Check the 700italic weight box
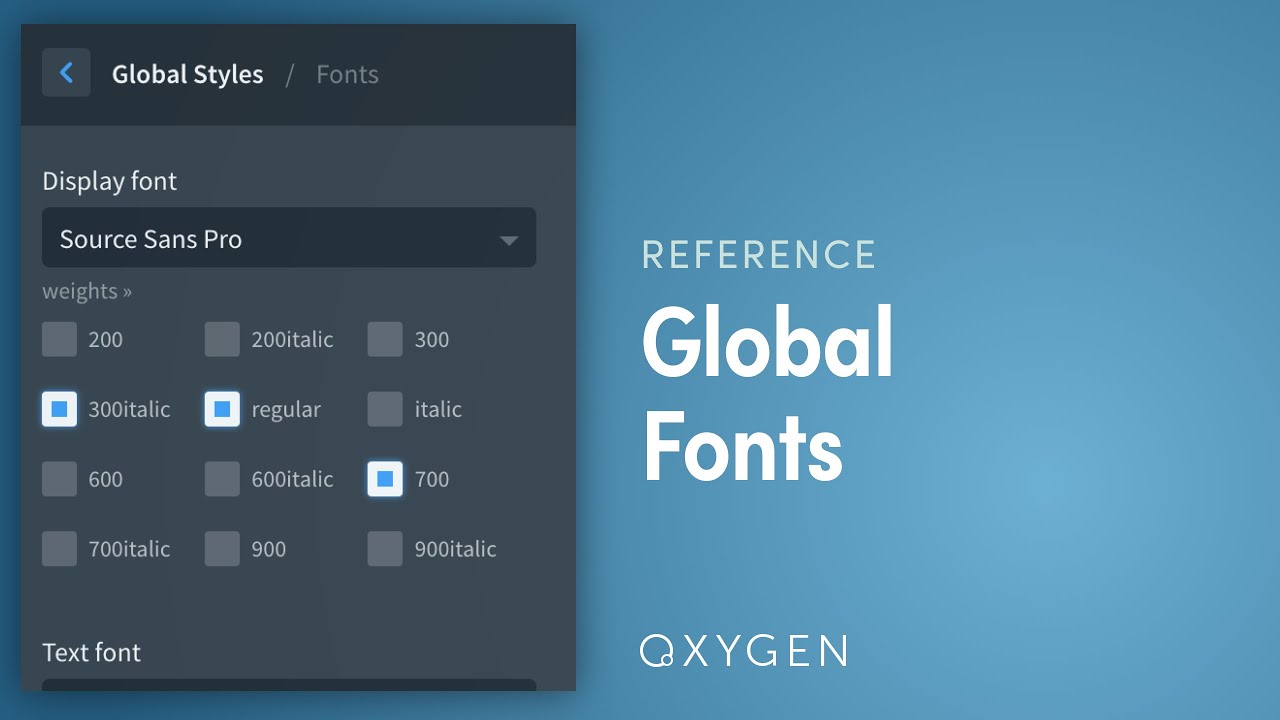The image size is (1280, 720). [x=59, y=549]
